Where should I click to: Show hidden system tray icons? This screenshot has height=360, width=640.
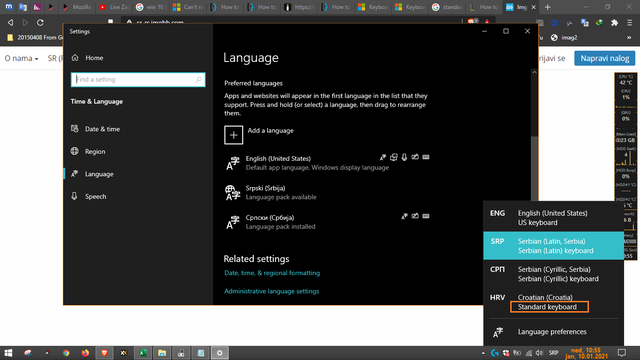pyautogui.click(x=483, y=353)
